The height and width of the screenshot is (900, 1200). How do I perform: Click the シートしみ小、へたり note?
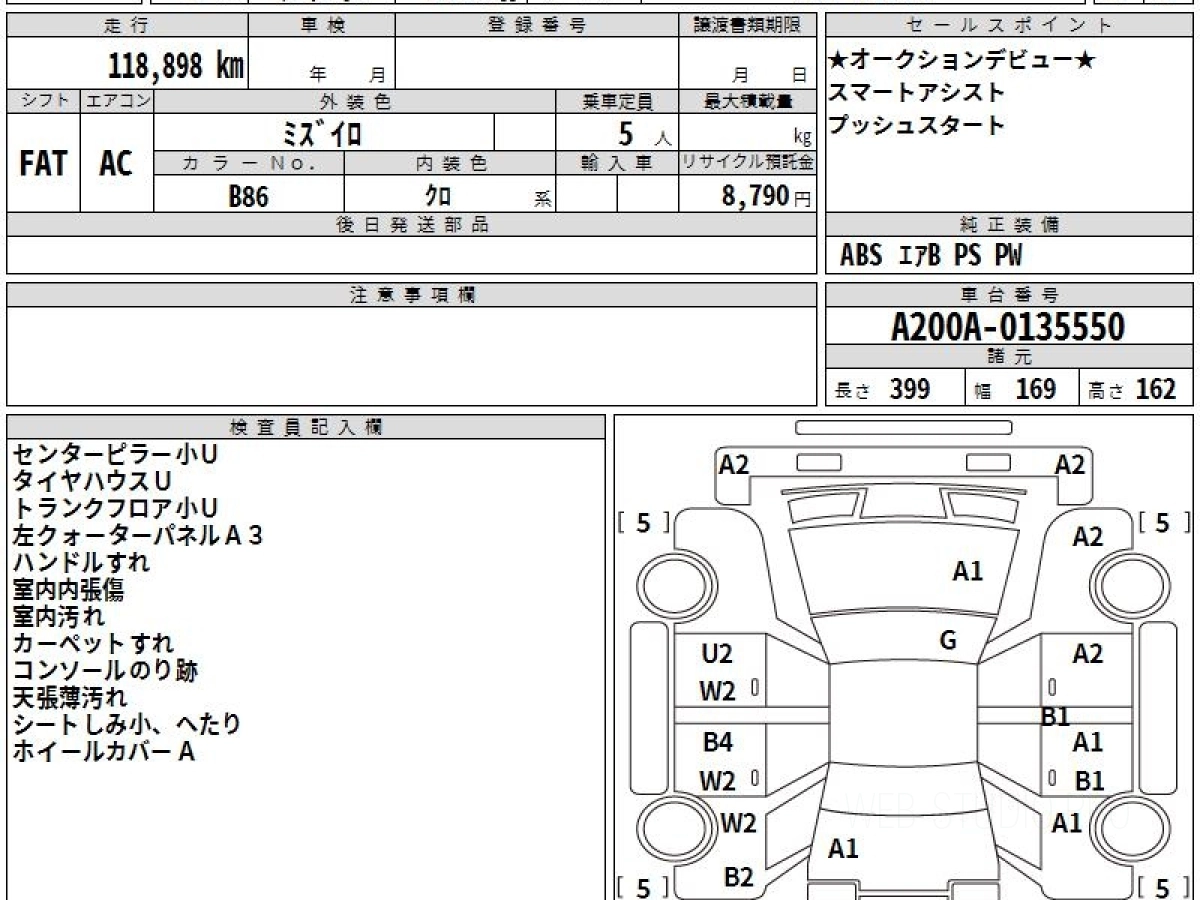[x=127, y=724]
